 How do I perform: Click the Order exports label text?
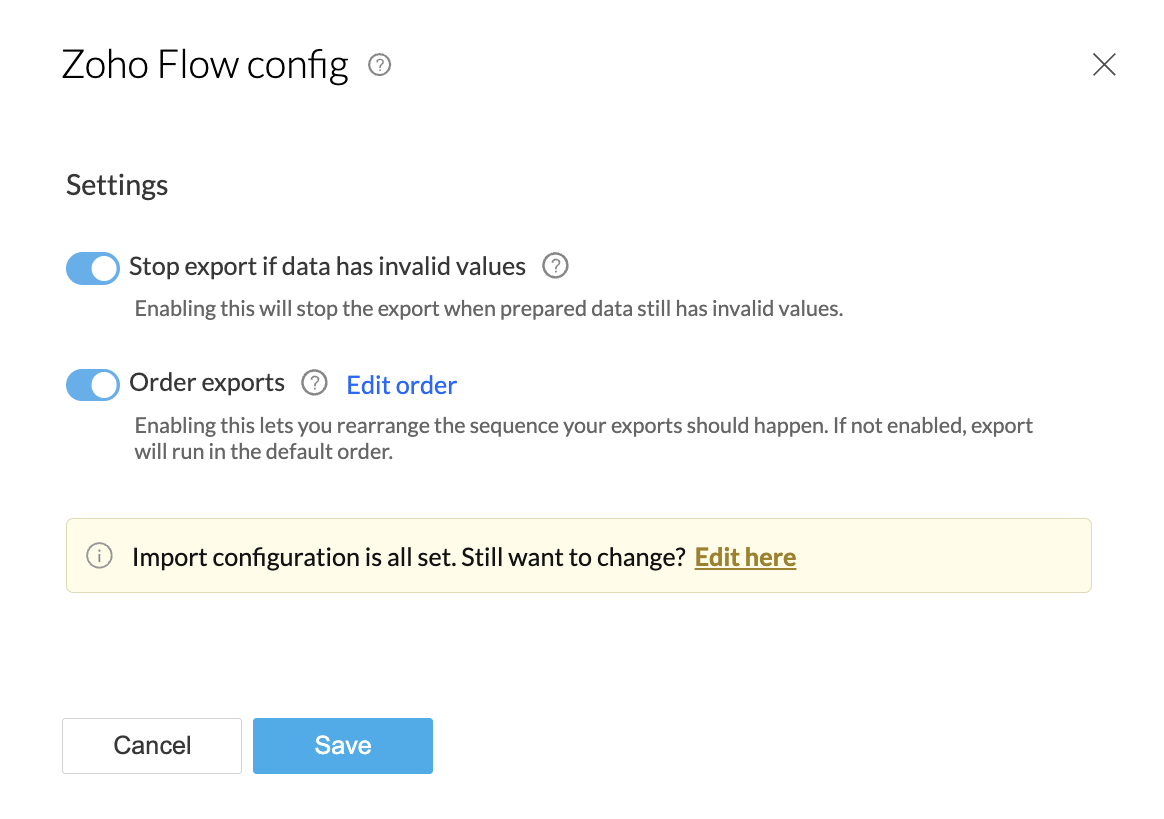click(207, 383)
